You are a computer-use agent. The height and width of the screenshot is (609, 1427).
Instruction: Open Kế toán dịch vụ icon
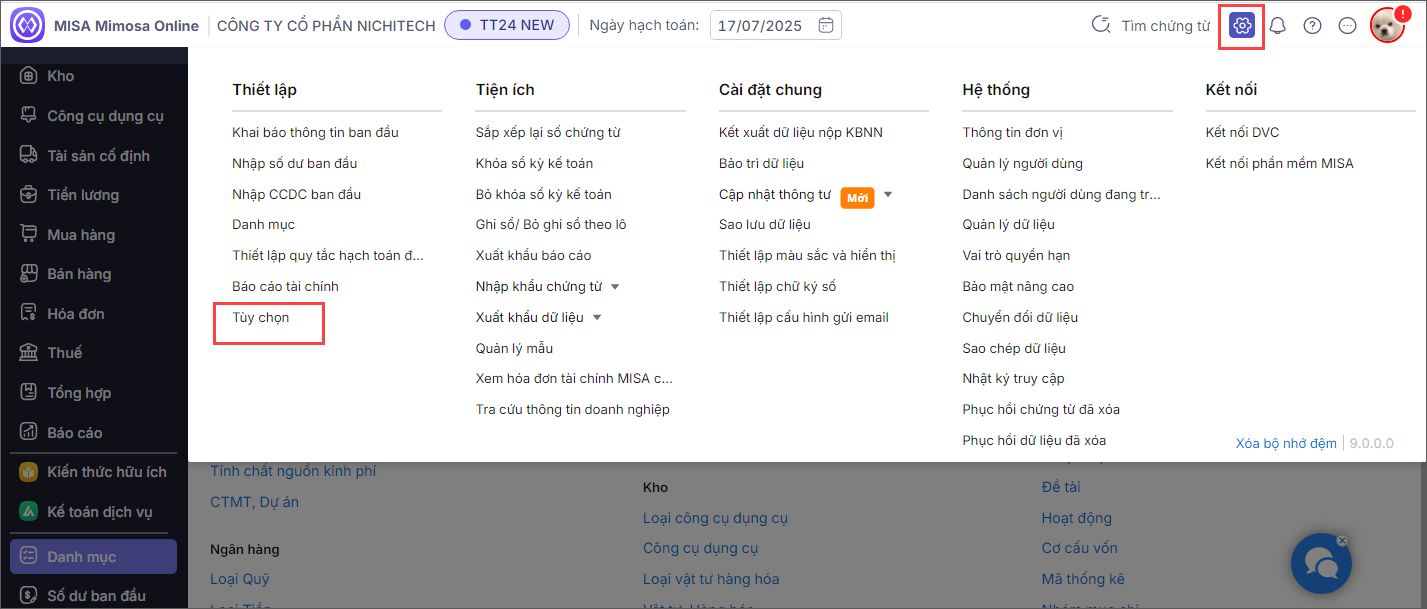[x=29, y=511]
